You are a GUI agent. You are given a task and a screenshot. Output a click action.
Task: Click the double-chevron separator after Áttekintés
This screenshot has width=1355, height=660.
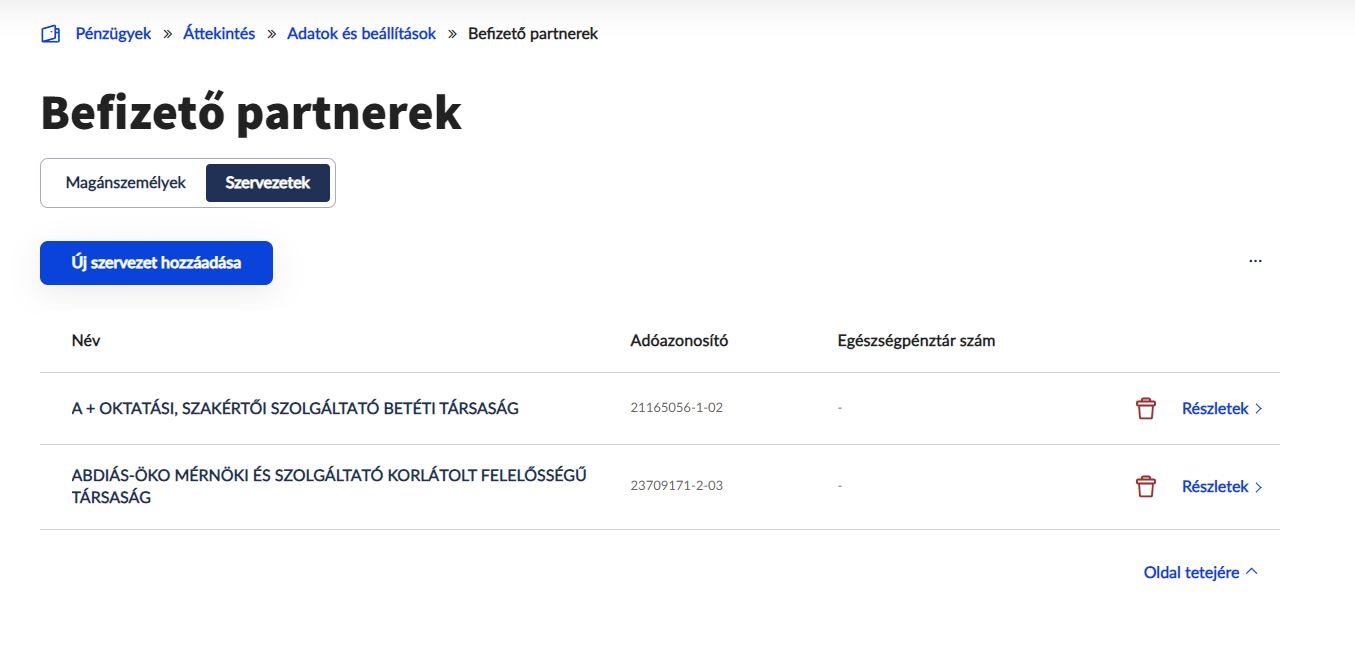coord(270,33)
